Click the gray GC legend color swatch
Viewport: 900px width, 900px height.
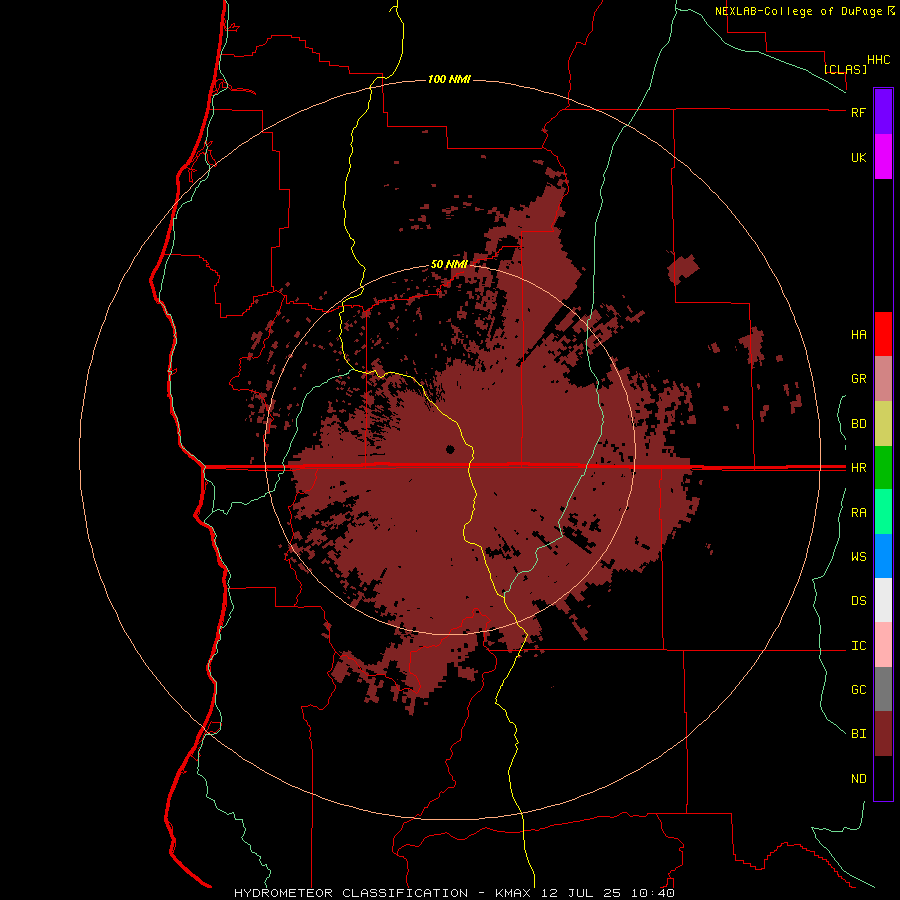point(883,689)
